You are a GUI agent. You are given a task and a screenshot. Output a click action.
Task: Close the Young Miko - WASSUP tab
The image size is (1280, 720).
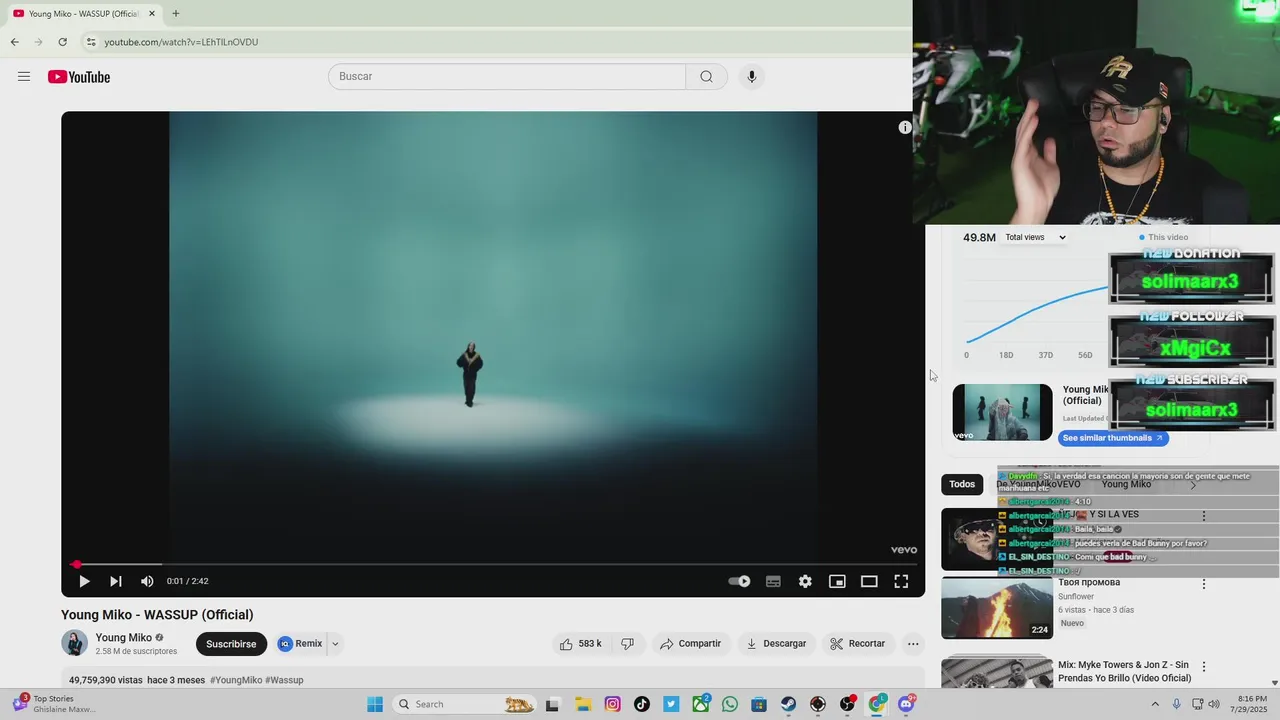[152, 14]
